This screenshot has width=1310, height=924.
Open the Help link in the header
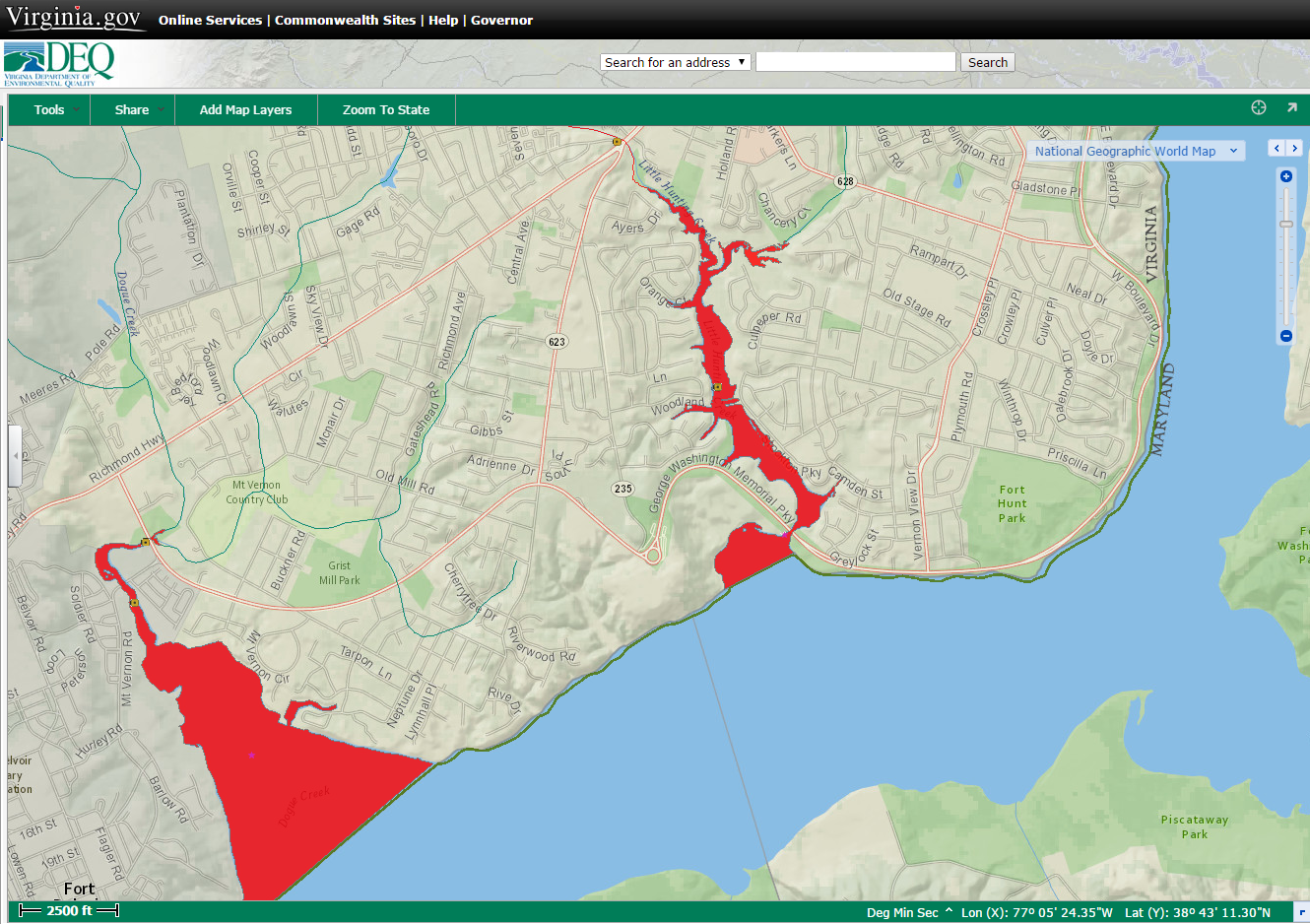click(x=443, y=20)
